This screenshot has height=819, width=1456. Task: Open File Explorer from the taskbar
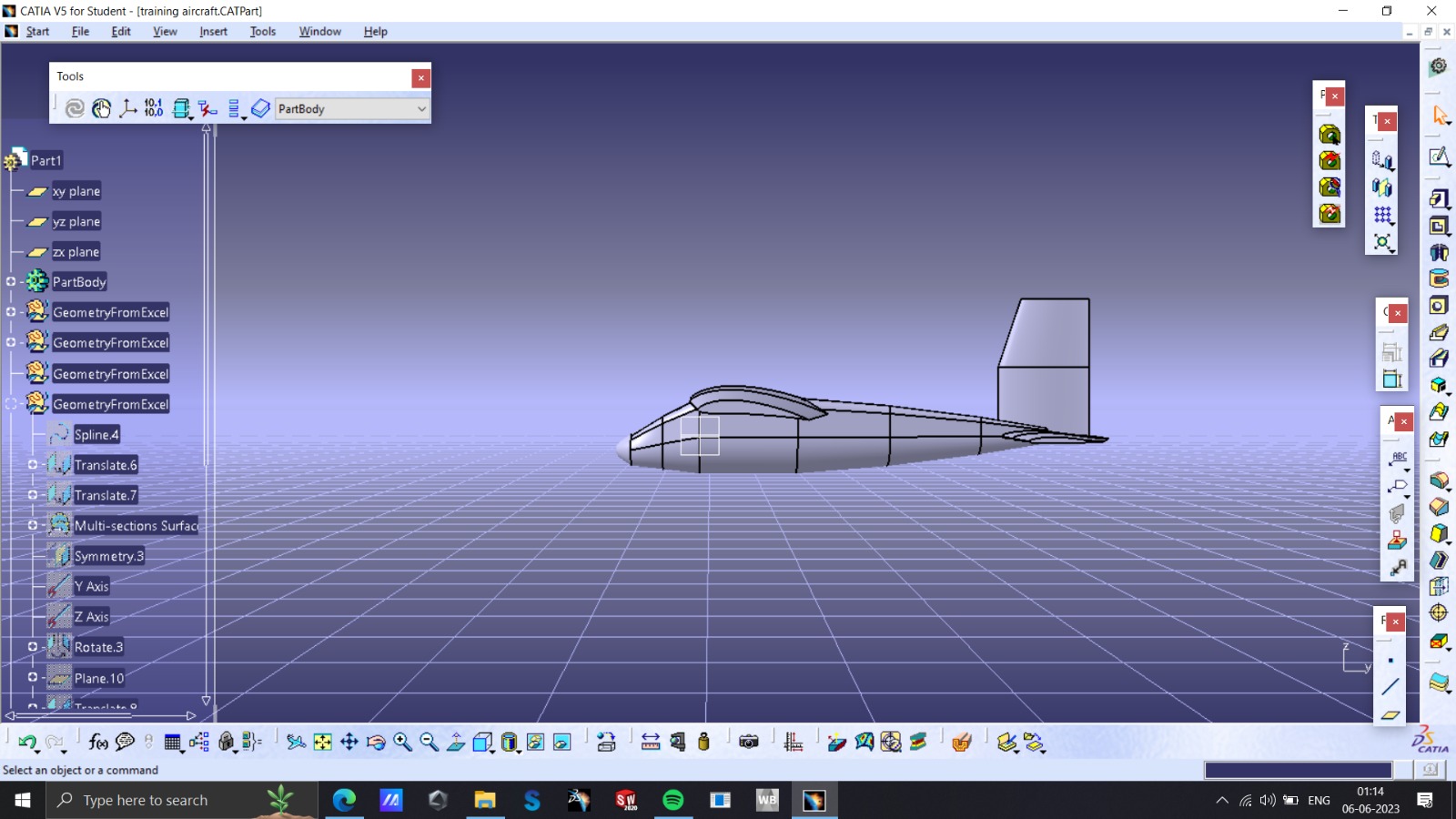coord(485,800)
